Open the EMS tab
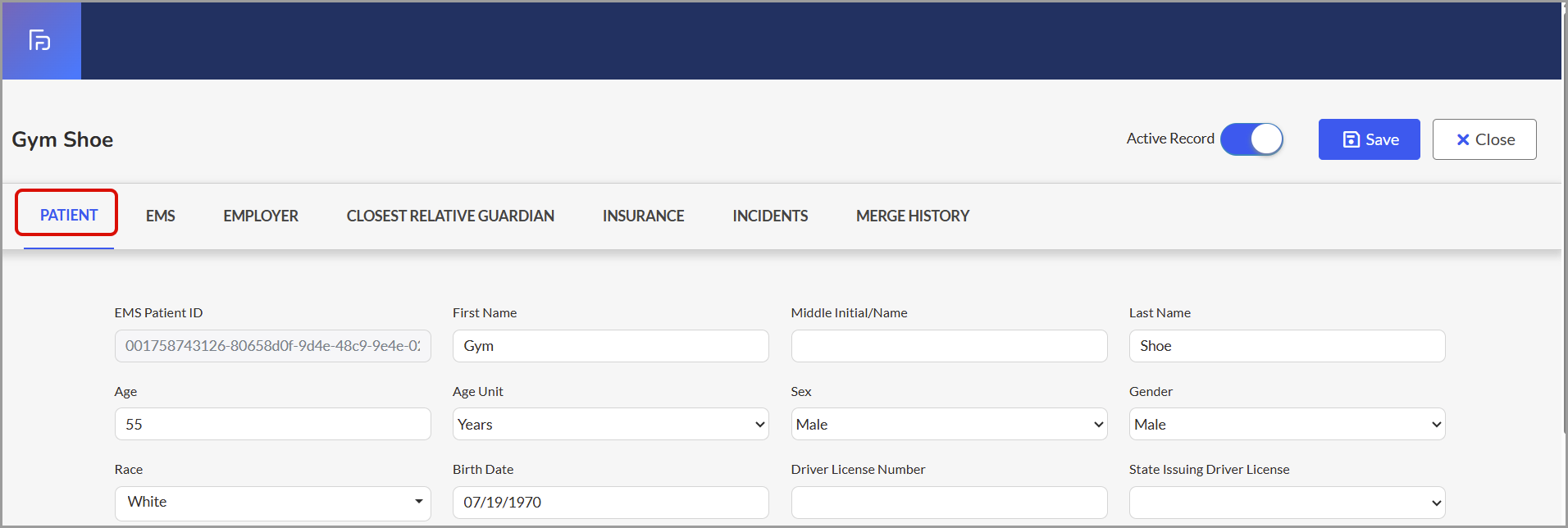1568x528 pixels. (x=161, y=216)
